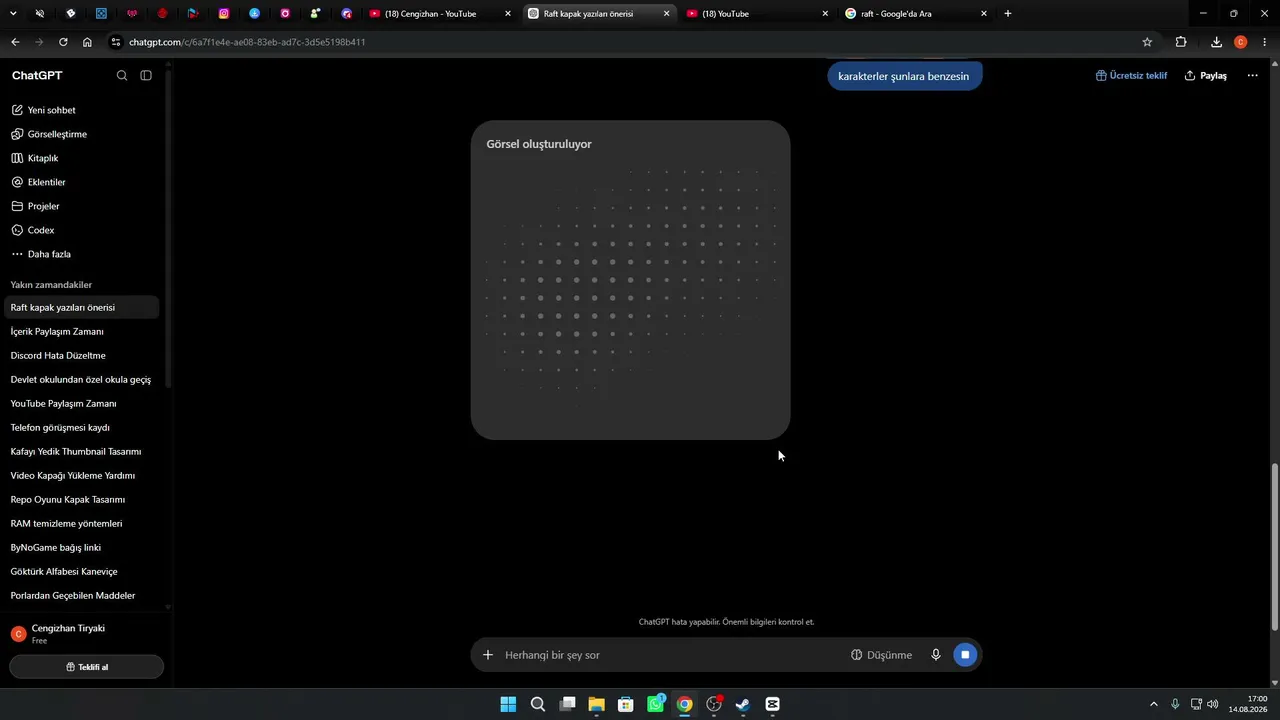Click the site info icon in address bar
The image size is (1280, 720).
pyautogui.click(x=116, y=42)
